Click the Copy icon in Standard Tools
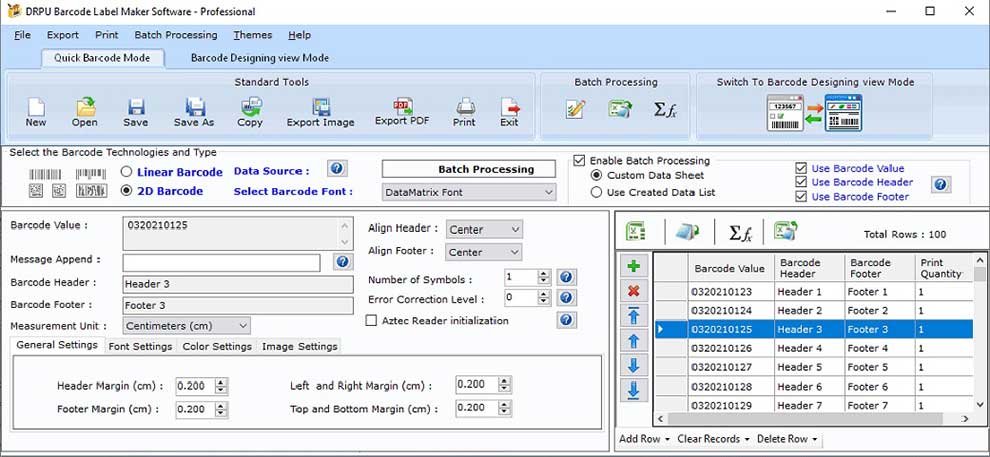Screen dimensions: 990x457 [x=251, y=107]
